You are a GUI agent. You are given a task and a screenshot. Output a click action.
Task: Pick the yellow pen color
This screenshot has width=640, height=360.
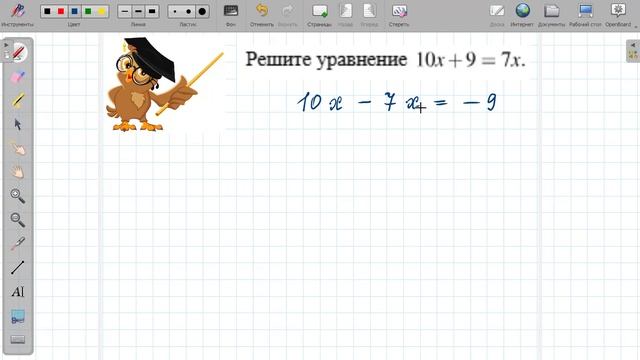coord(101,11)
